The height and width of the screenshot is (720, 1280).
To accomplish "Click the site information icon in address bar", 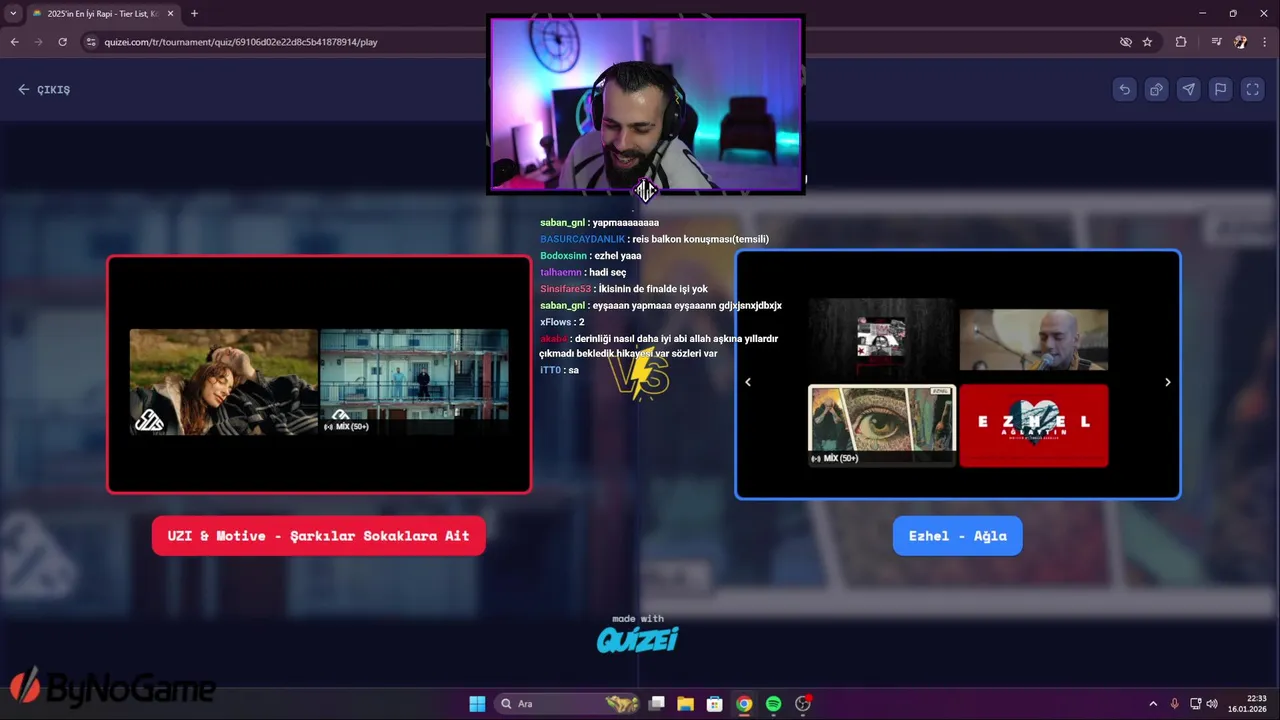I will [91, 42].
